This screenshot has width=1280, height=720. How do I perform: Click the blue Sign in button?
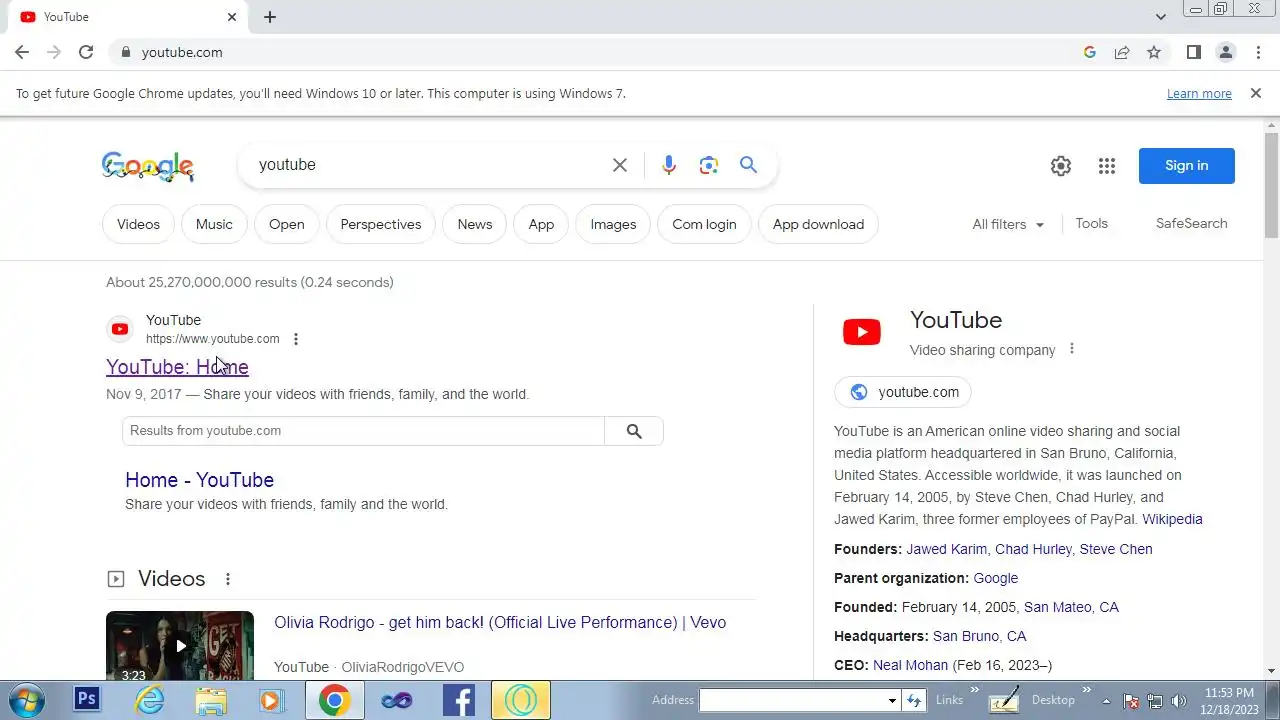coord(1186,166)
